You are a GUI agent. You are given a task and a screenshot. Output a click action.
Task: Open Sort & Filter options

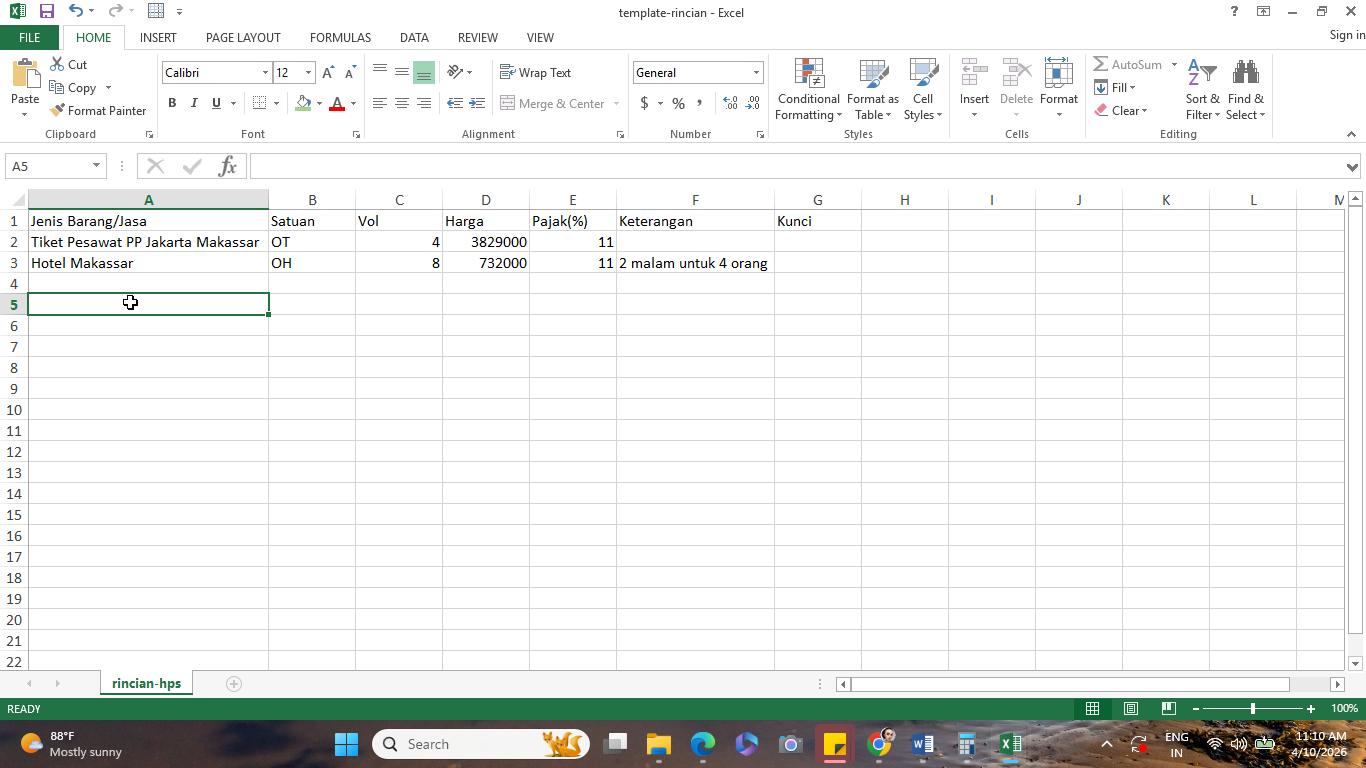pos(1202,89)
